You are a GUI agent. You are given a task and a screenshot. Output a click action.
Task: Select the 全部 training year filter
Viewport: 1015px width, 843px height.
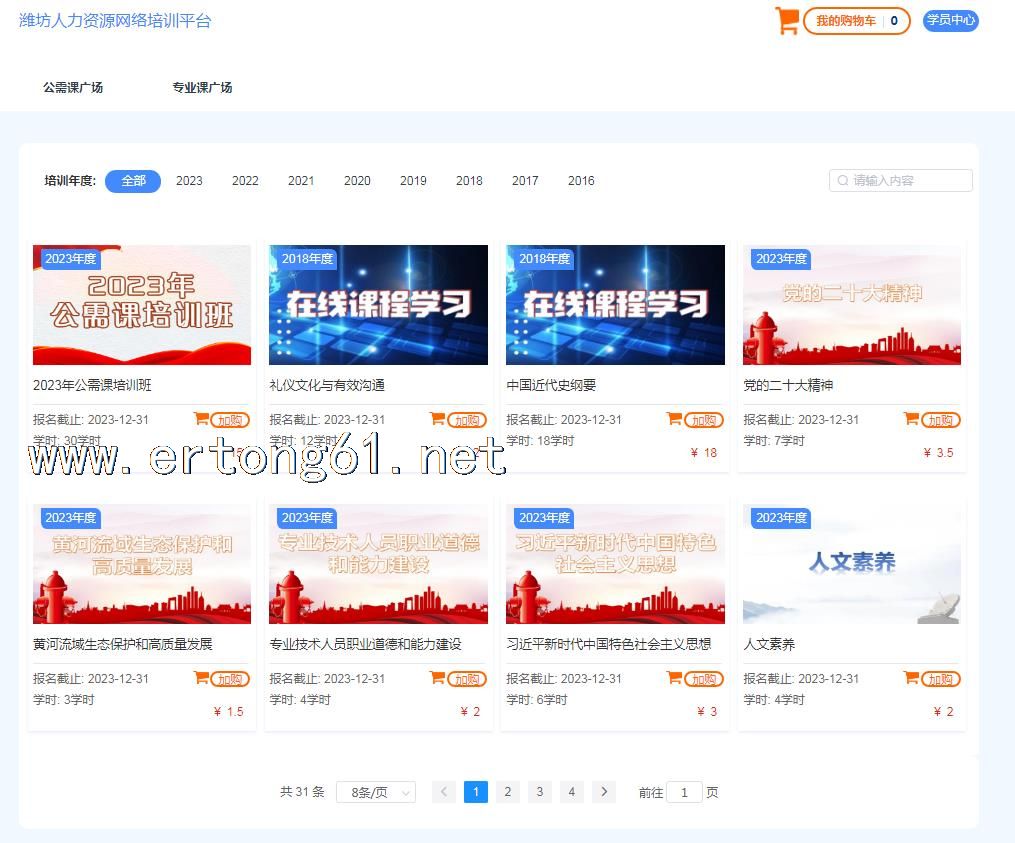[133, 181]
